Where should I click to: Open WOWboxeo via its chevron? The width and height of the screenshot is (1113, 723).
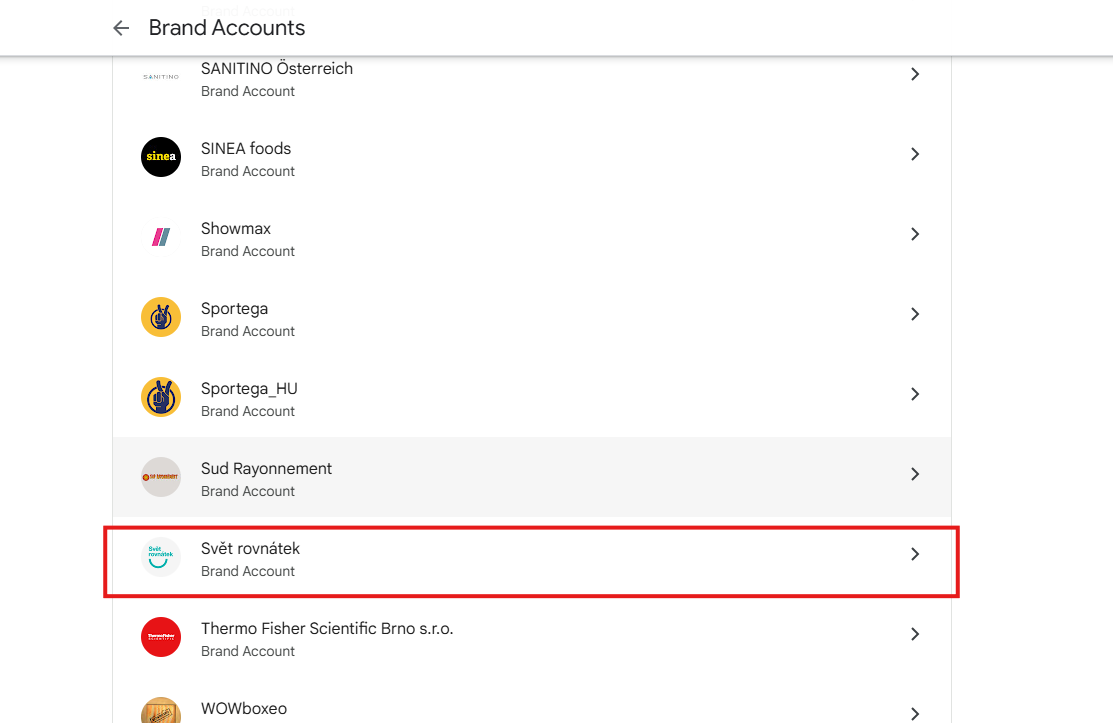[x=915, y=714]
